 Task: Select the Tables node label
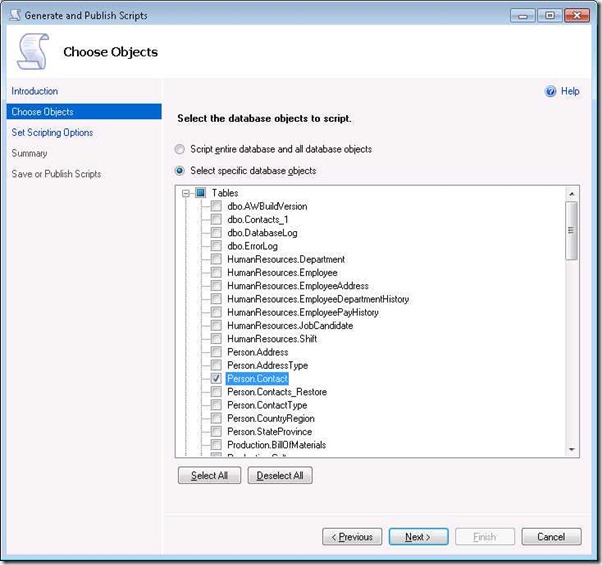pos(225,193)
